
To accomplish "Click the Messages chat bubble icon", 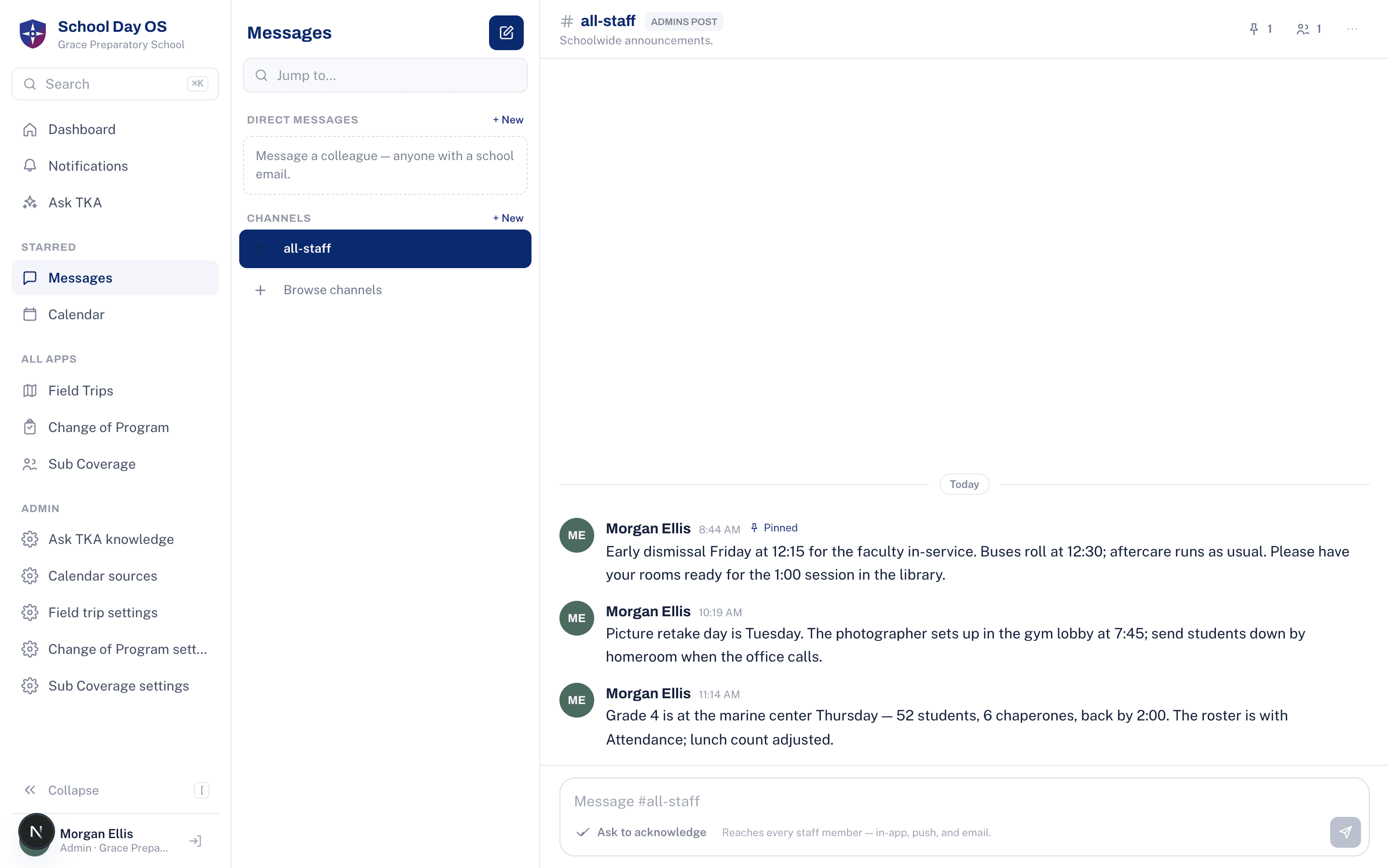I will [30, 278].
